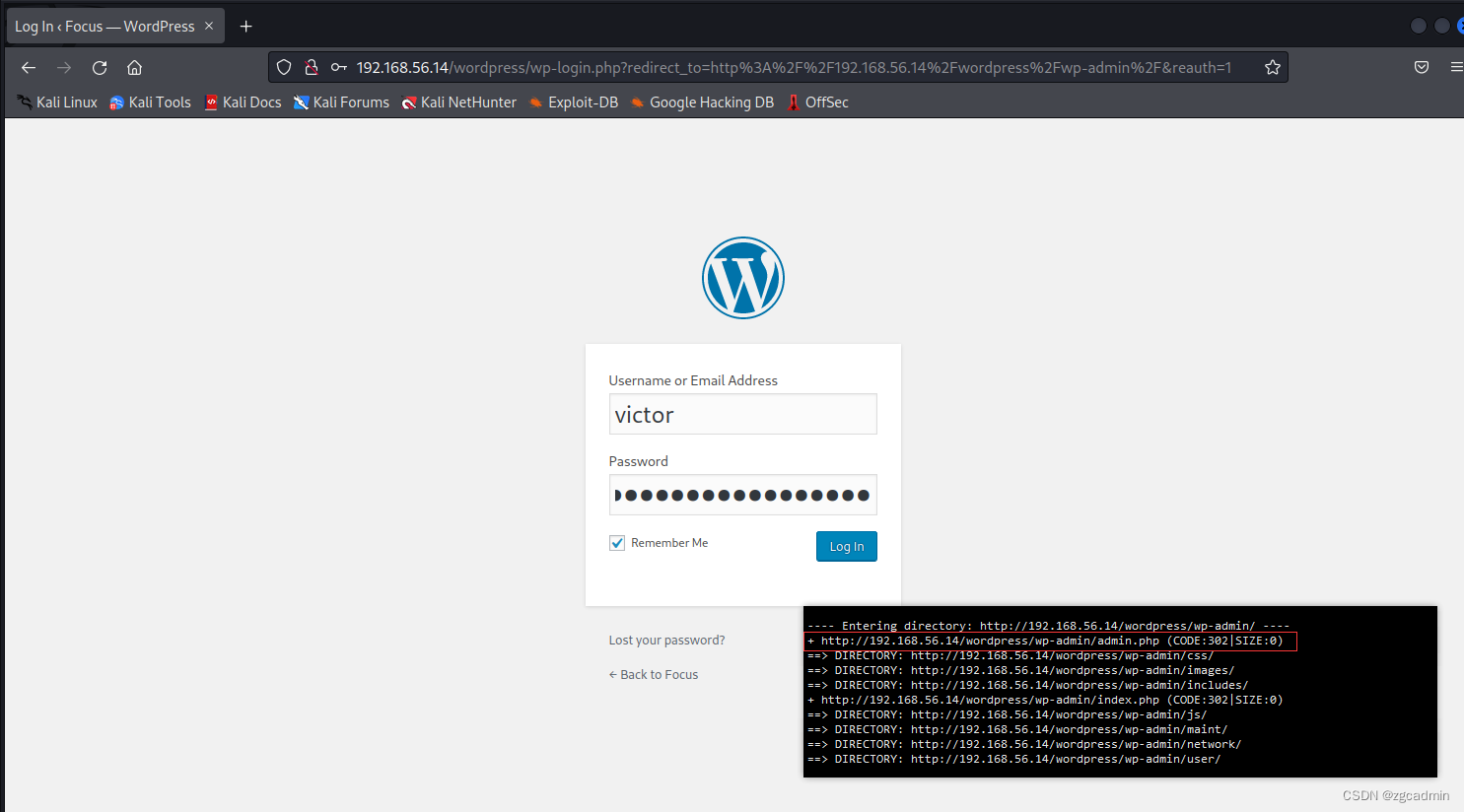Click the wp-admin/user/ directory line

[x=1013, y=759]
